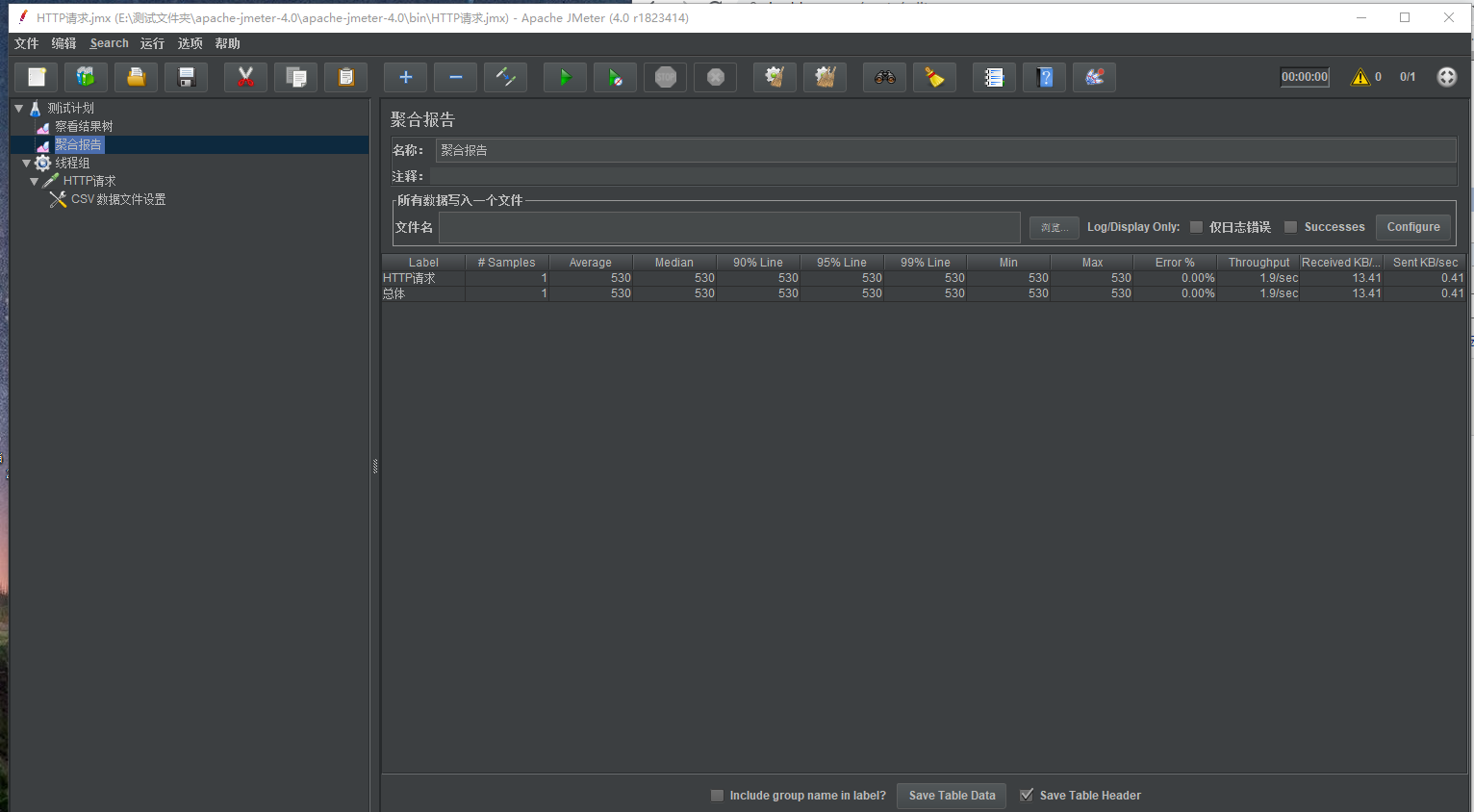Screen dimensions: 1474x812
Task: Open the Function Helper dialog icon
Action: click(994, 77)
